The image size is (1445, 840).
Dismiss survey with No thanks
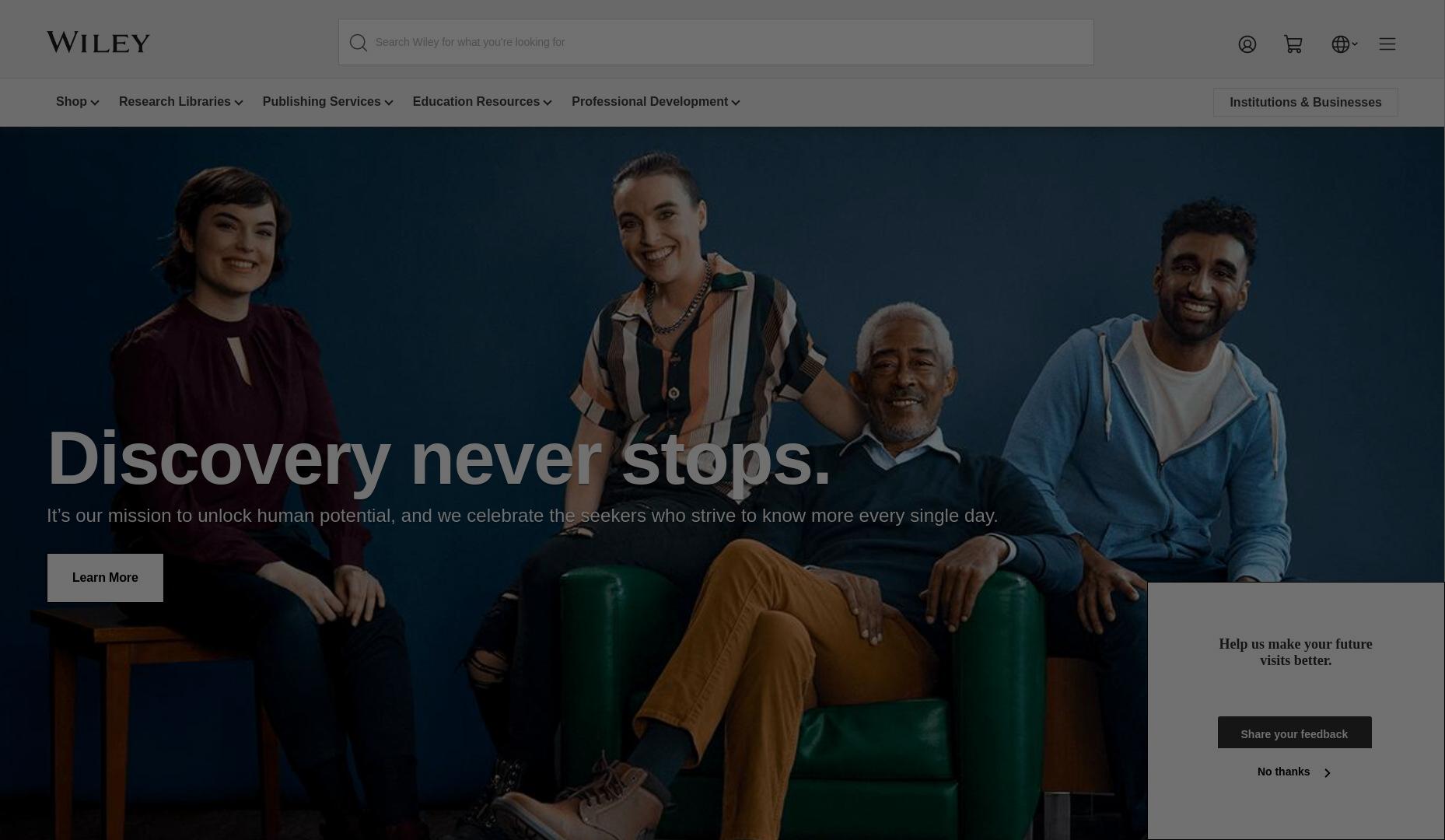coord(1294,772)
